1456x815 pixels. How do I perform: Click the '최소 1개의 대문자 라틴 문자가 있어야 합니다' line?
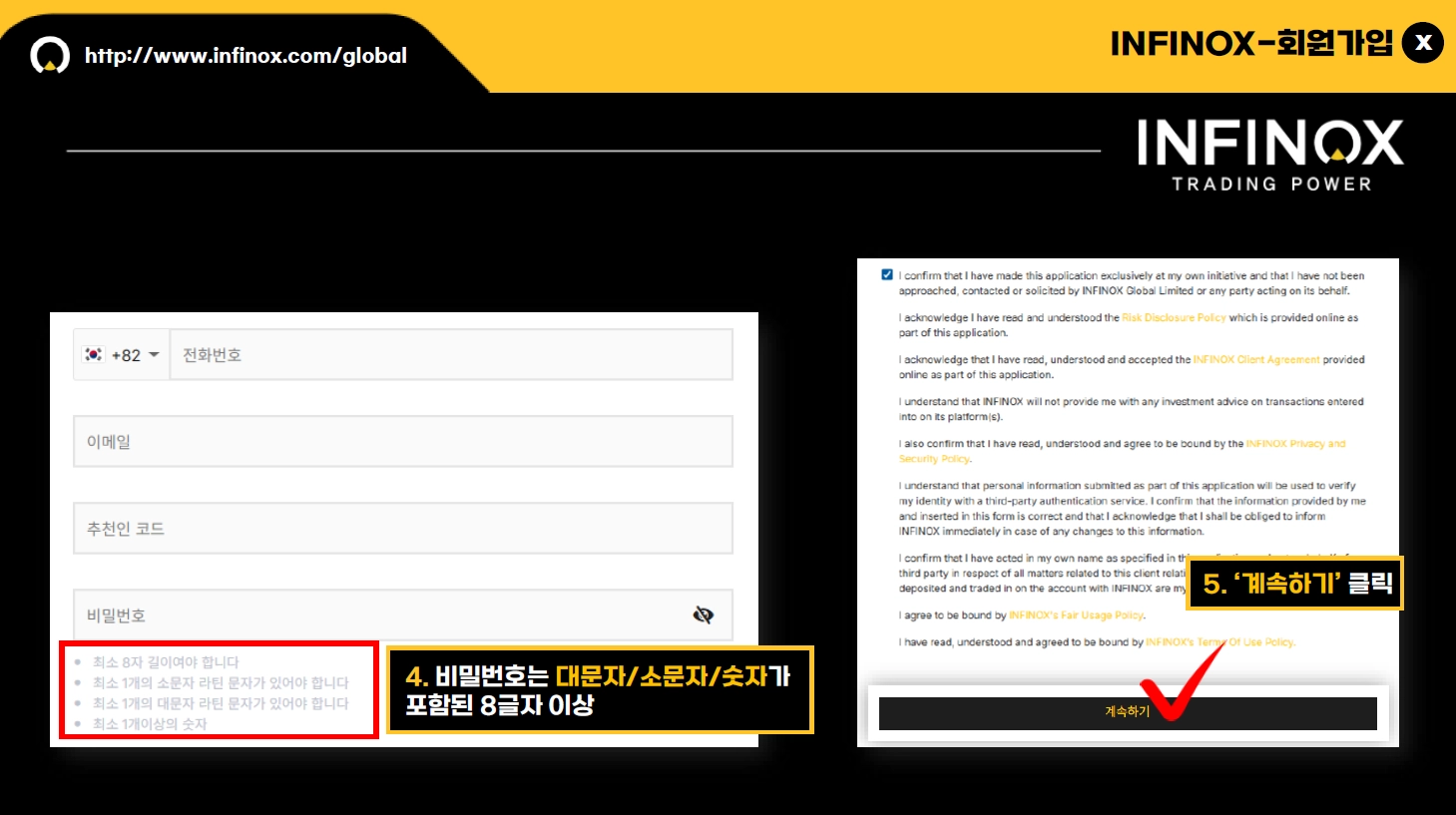(221, 703)
